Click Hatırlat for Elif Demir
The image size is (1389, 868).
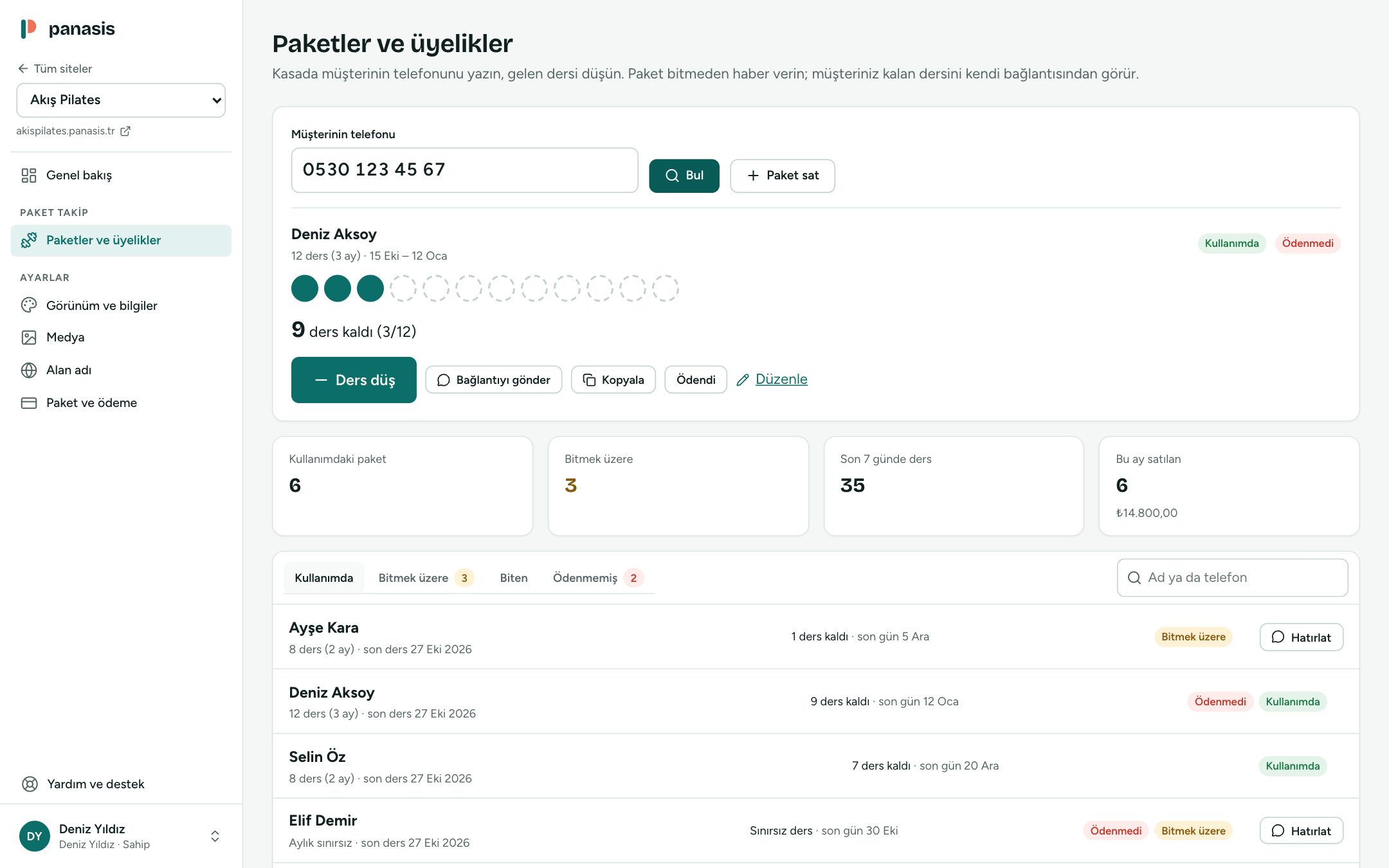(x=1301, y=831)
